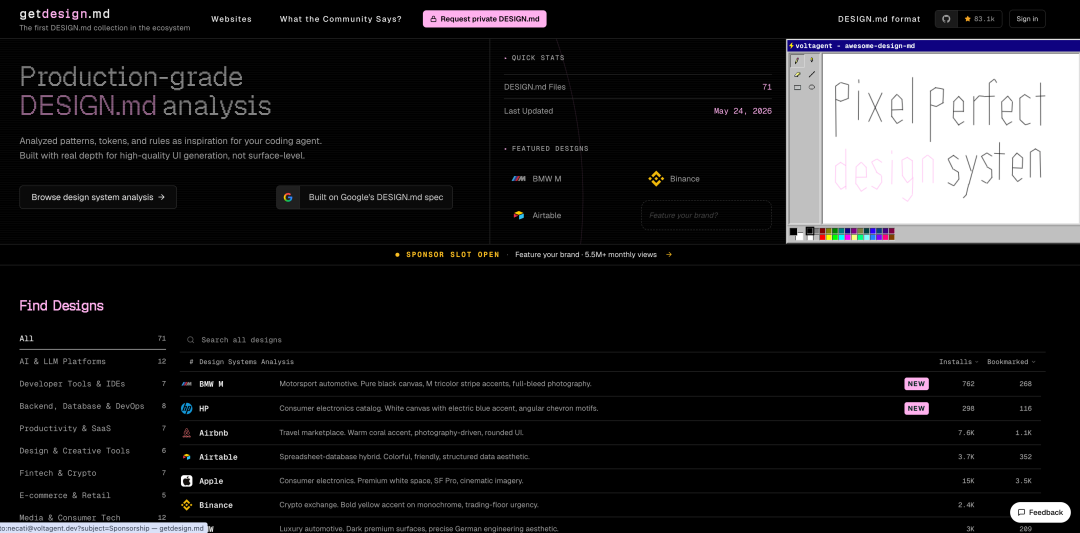The height and width of the screenshot is (533, 1080).
Task: Click SPONSOR SLOT OPEN banner text
Action: 453,254
